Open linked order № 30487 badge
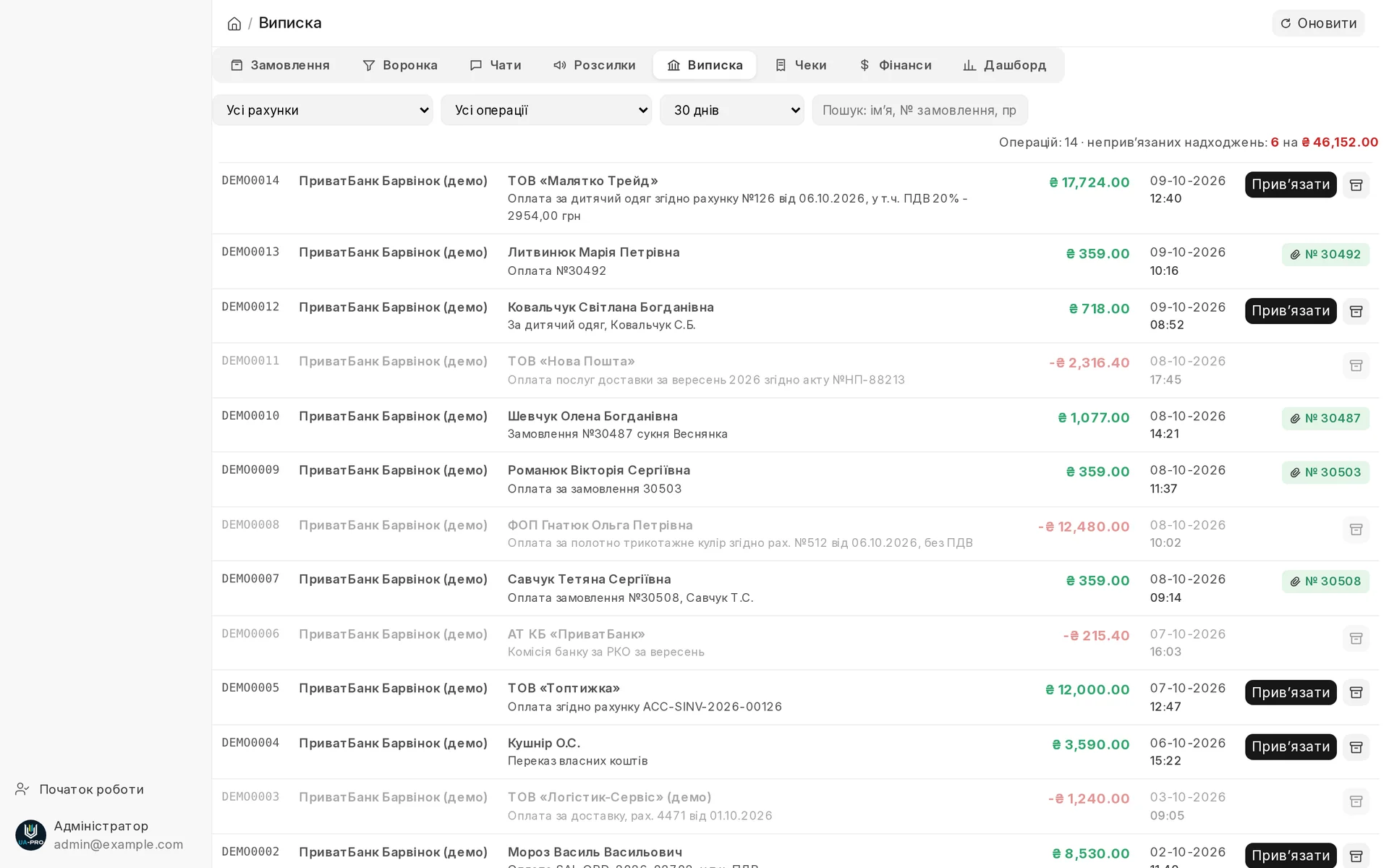 click(1325, 418)
